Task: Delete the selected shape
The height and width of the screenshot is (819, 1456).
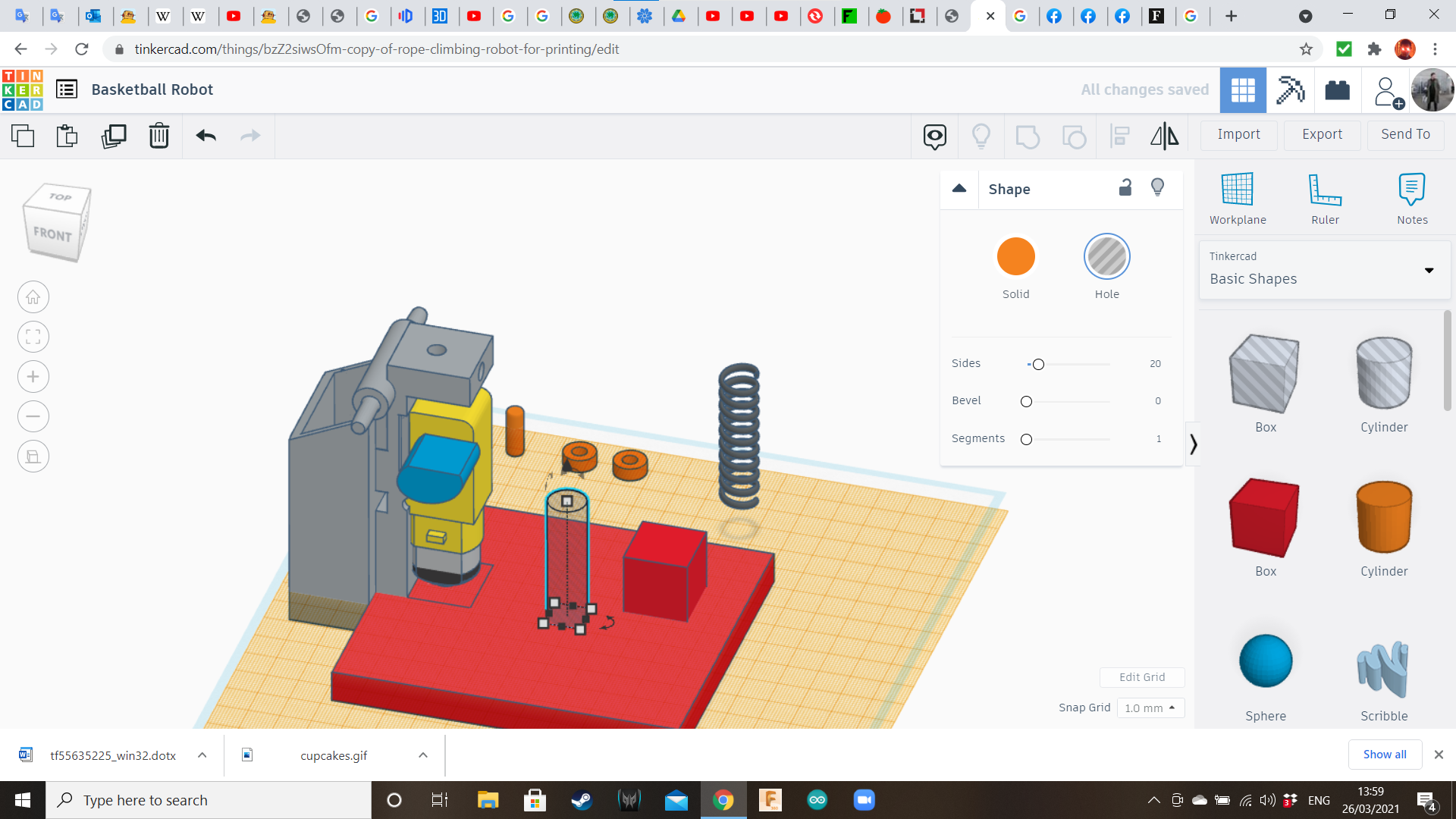Action: 158,136
